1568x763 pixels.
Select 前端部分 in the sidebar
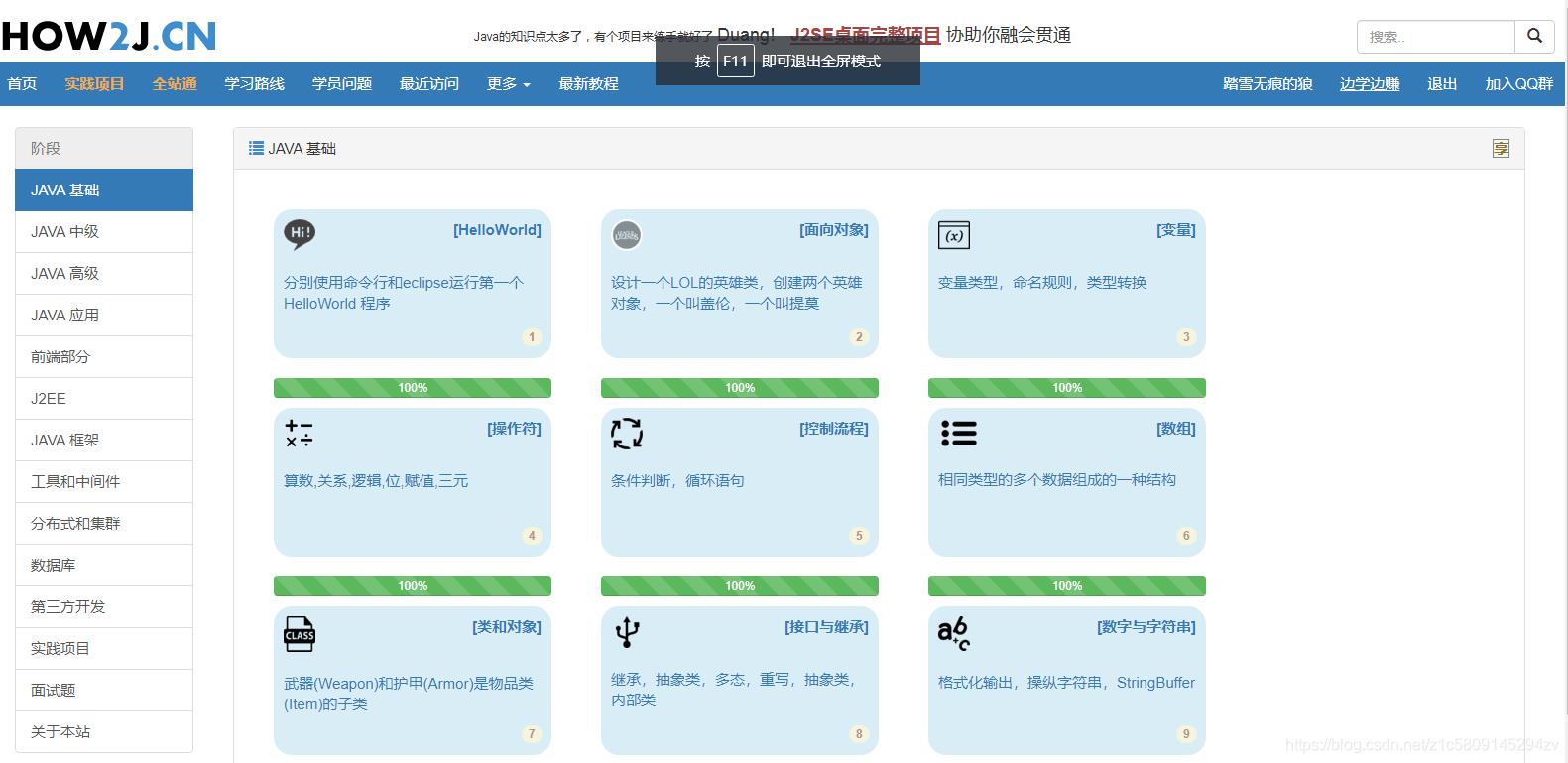(x=104, y=357)
